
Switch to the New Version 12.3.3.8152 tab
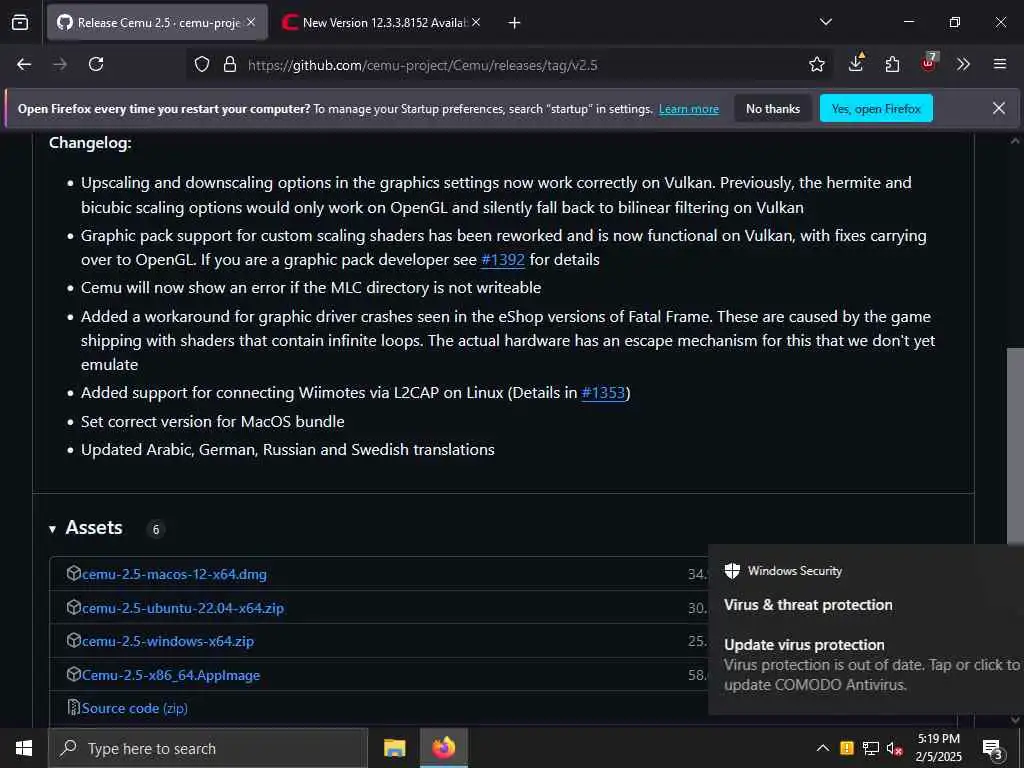pos(382,22)
